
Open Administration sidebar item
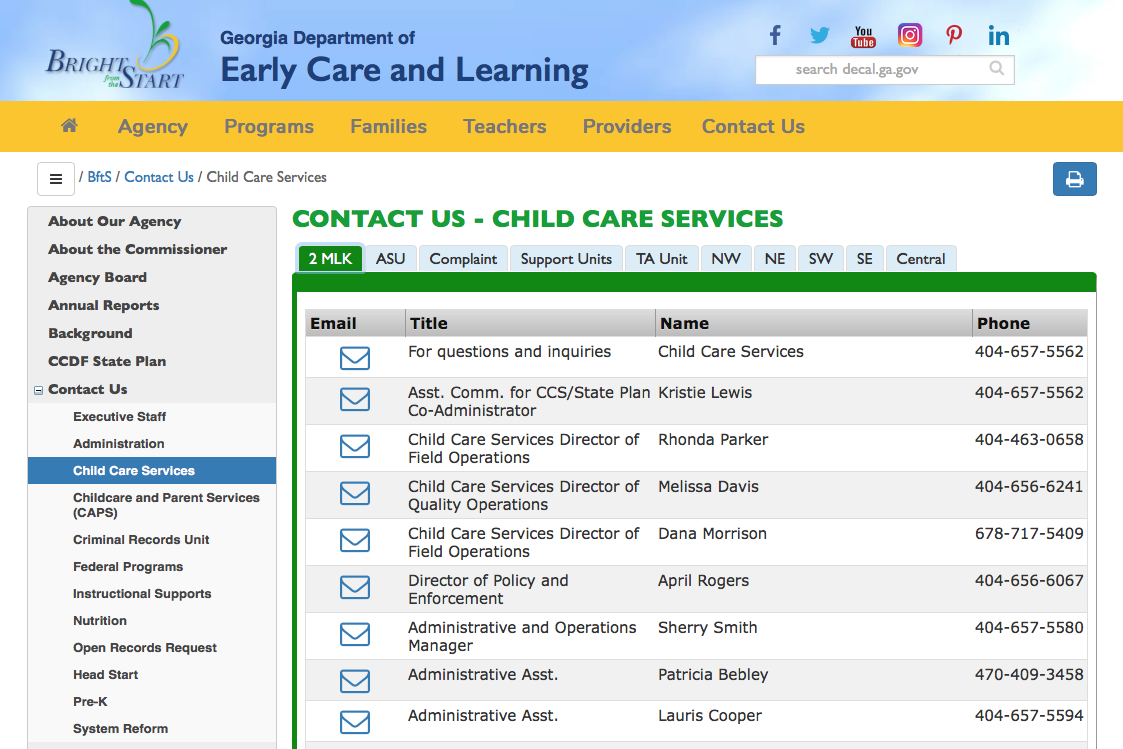[119, 443]
